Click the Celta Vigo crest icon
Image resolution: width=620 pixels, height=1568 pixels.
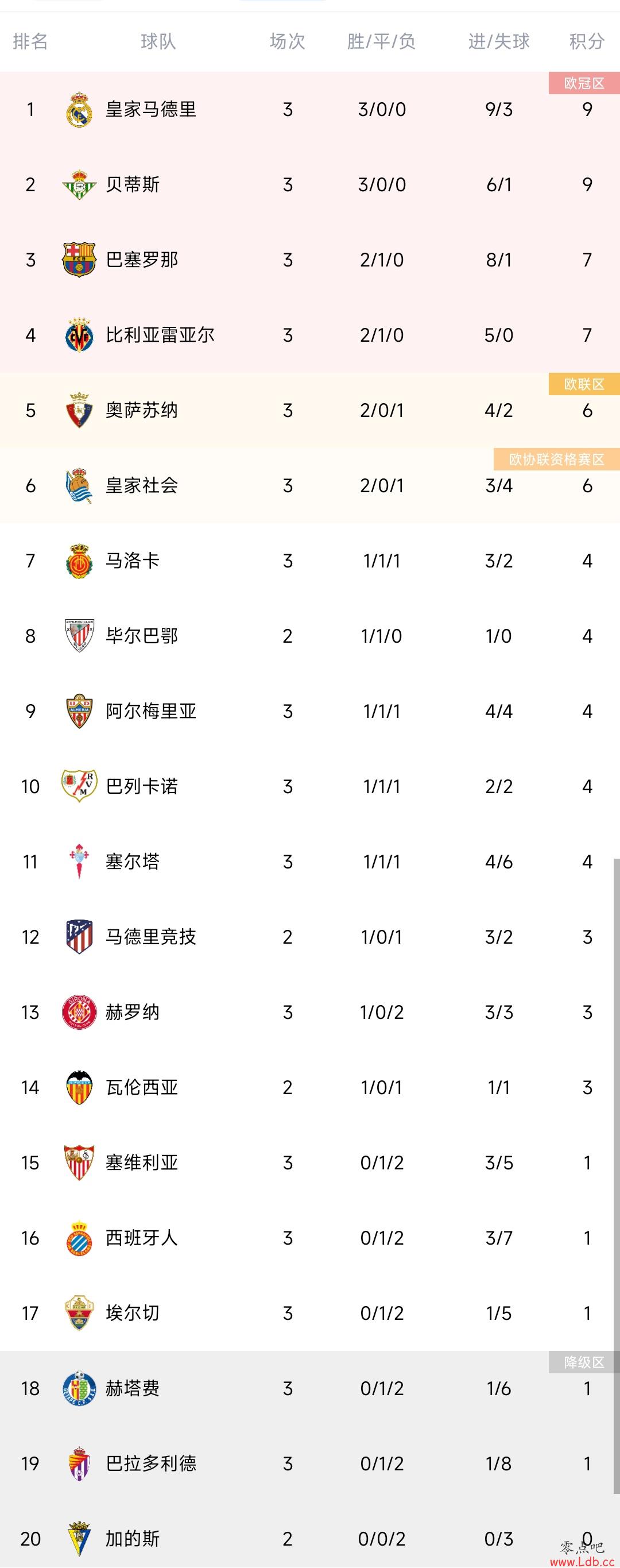click(79, 862)
